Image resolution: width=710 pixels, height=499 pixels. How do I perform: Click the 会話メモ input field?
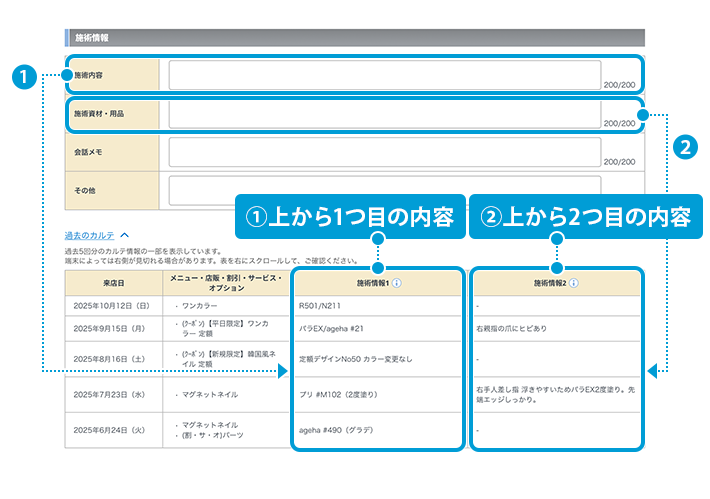[x=385, y=152]
